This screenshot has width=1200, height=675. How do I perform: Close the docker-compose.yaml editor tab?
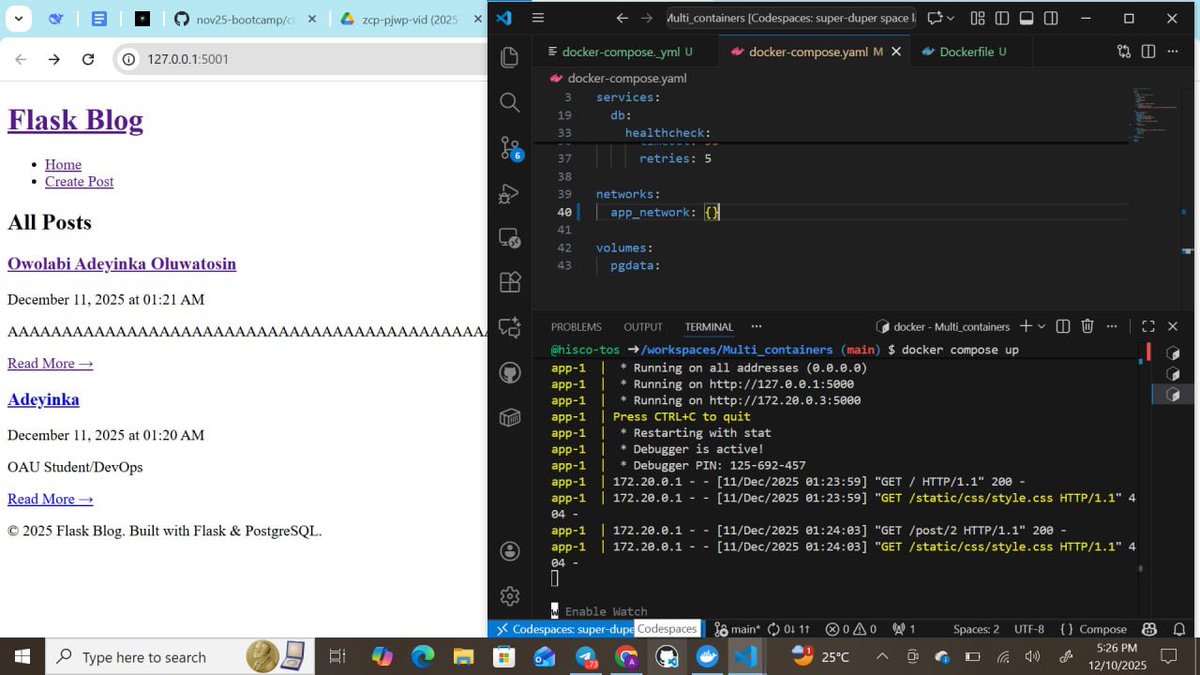click(896, 52)
